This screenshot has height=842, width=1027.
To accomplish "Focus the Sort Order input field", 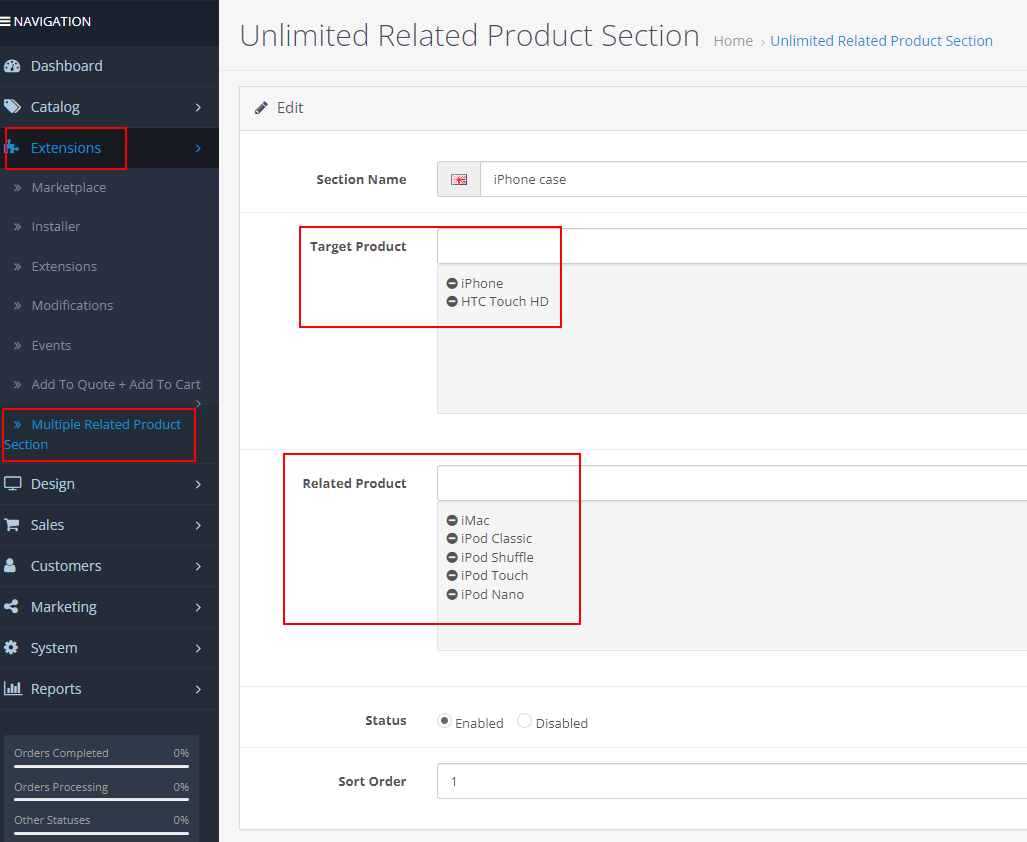I will point(732,781).
